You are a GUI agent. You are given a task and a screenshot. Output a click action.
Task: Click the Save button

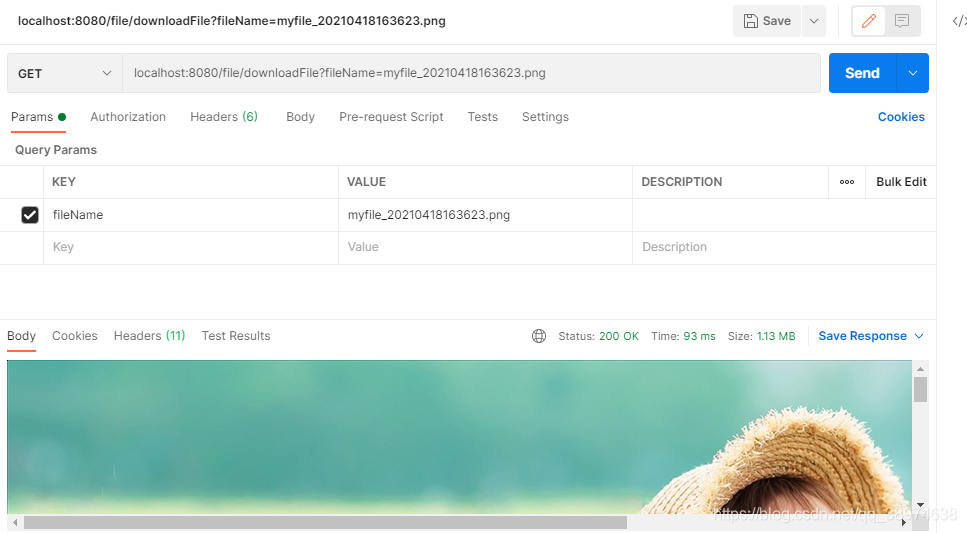(767, 21)
